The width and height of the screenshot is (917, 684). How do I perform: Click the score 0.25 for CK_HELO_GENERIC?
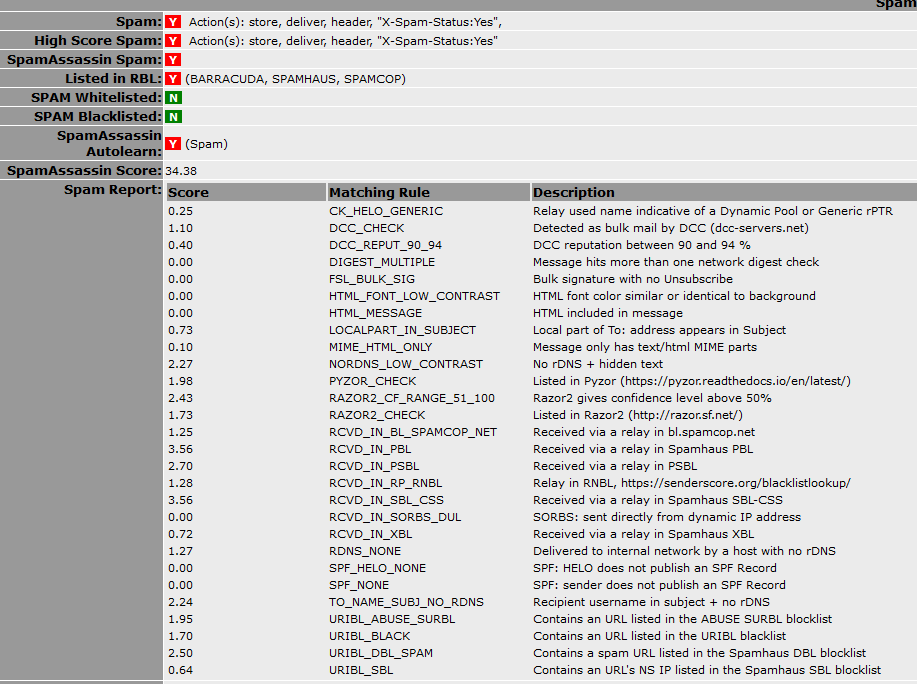(181, 211)
